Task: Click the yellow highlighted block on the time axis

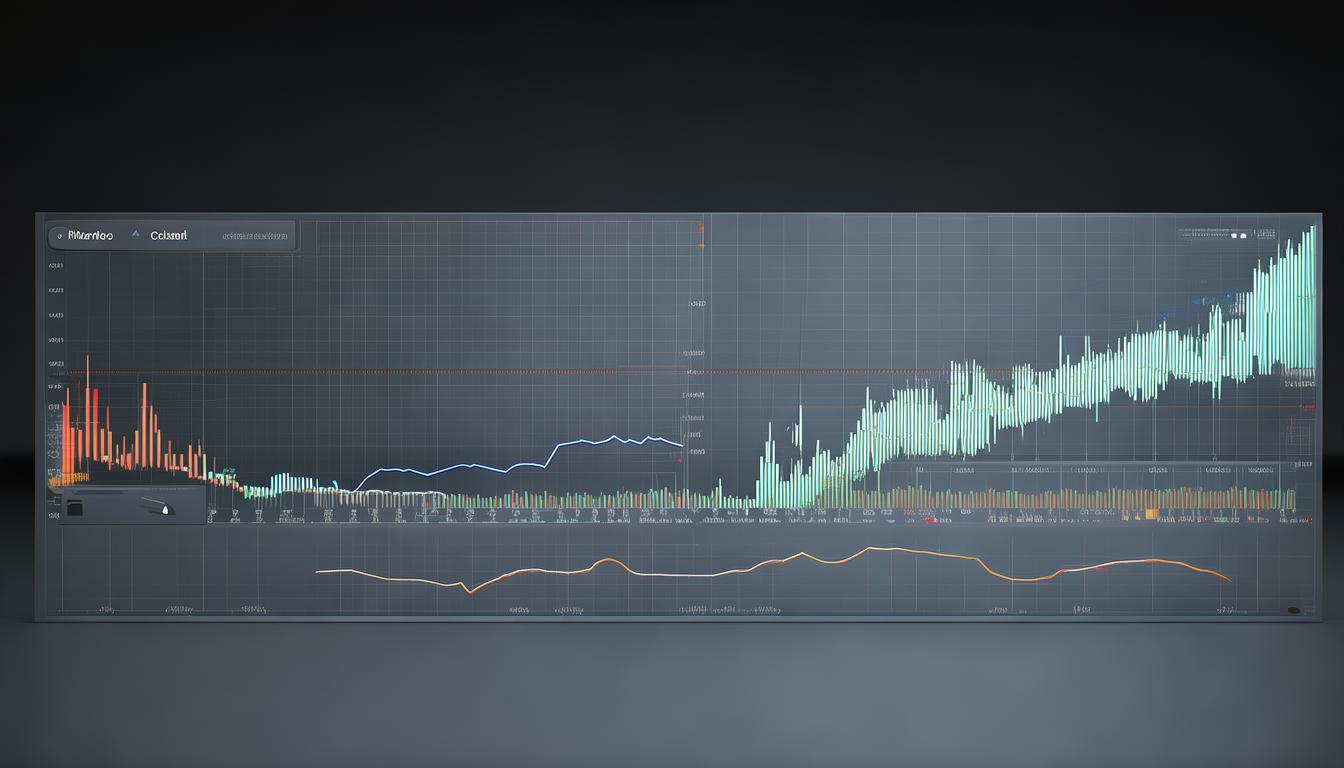Action: (x=1151, y=515)
